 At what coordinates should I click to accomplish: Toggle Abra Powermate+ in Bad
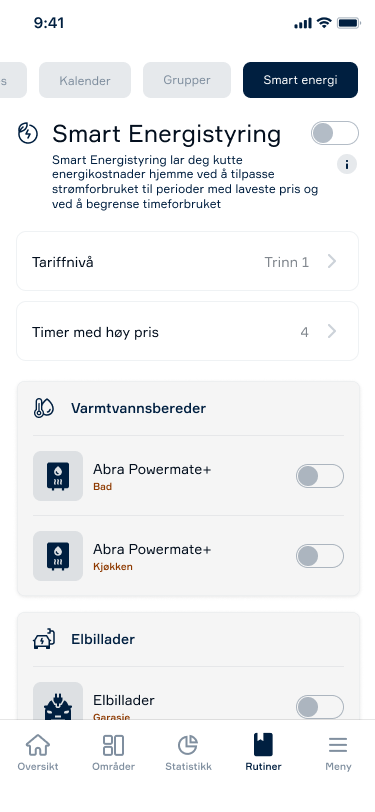320,476
